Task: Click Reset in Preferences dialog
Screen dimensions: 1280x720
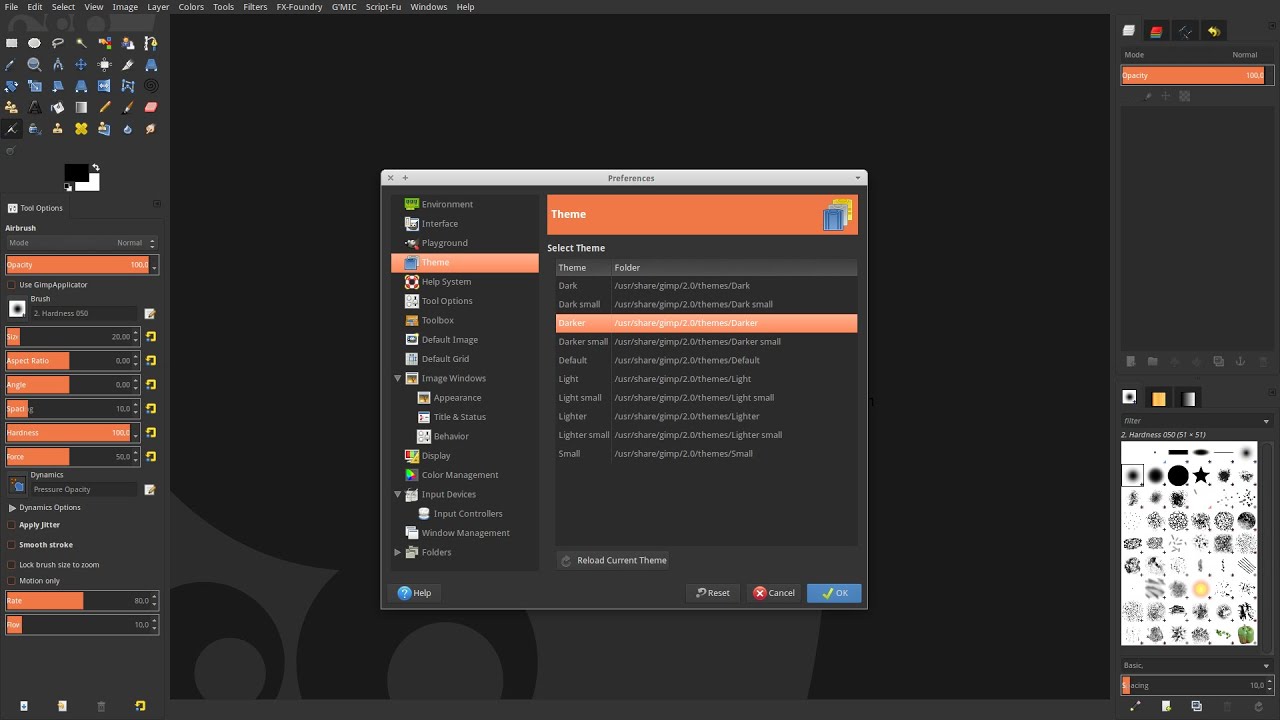Action: pos(713,593)
